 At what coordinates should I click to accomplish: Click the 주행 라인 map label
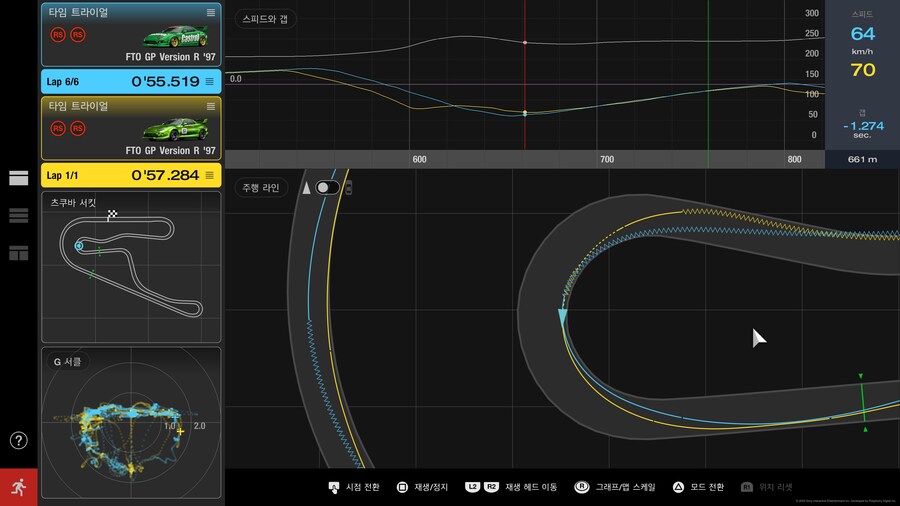(261, 187)
